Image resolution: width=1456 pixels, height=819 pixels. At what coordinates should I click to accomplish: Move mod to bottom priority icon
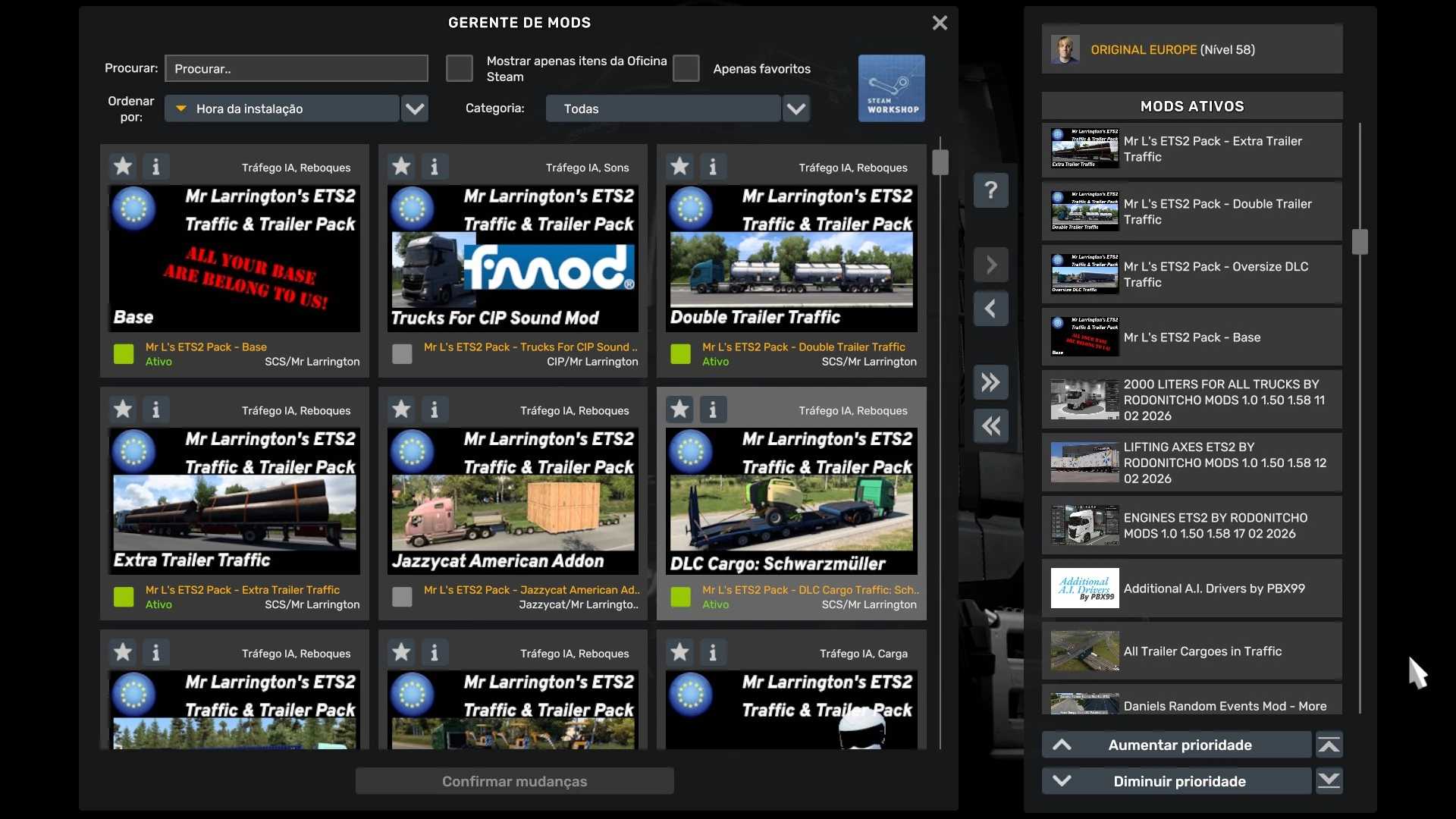pyautogui.click(x=1329, y=781)
